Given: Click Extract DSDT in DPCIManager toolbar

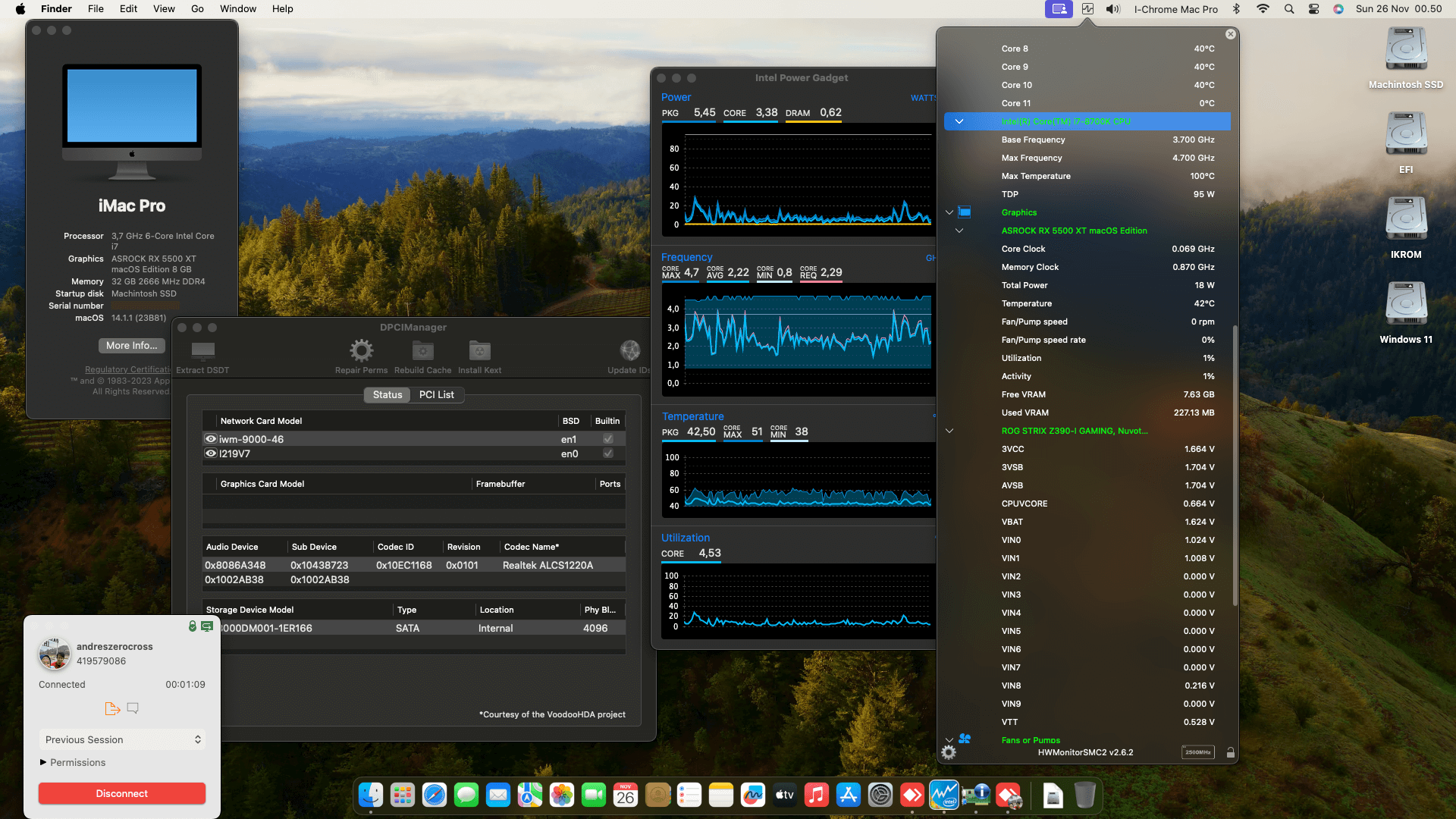Looking at the screenshot, I should click(202, 357).
